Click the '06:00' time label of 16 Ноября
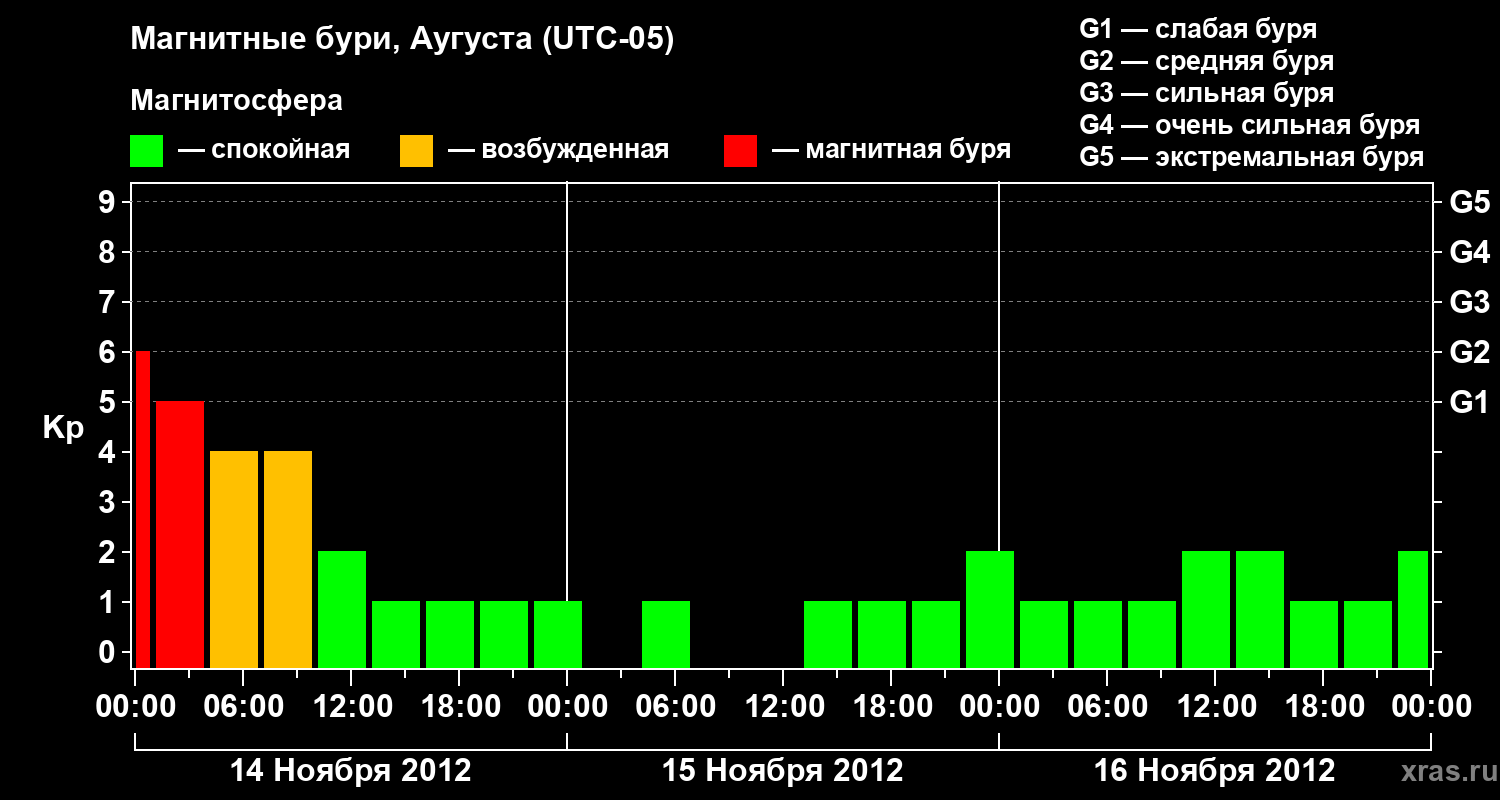The height and width of the screenshot is (800, 1500). 1107,707
